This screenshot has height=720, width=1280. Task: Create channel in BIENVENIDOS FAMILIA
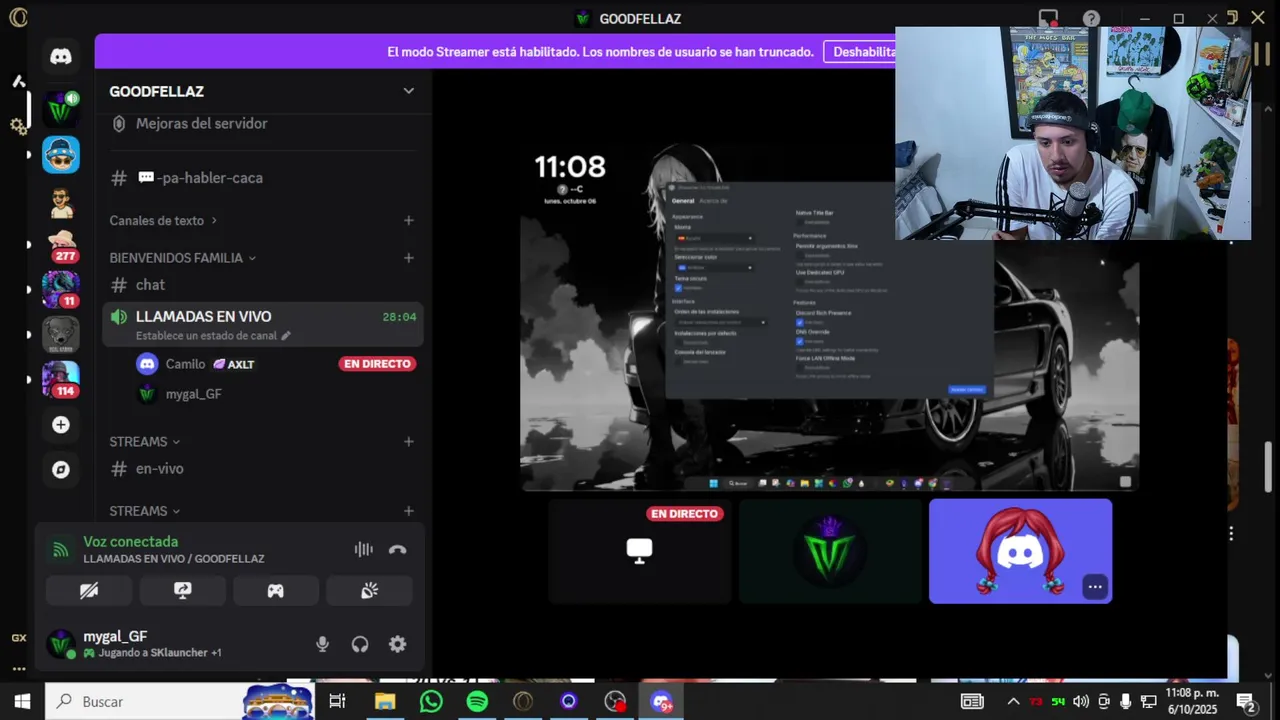(x=408, y=257)
